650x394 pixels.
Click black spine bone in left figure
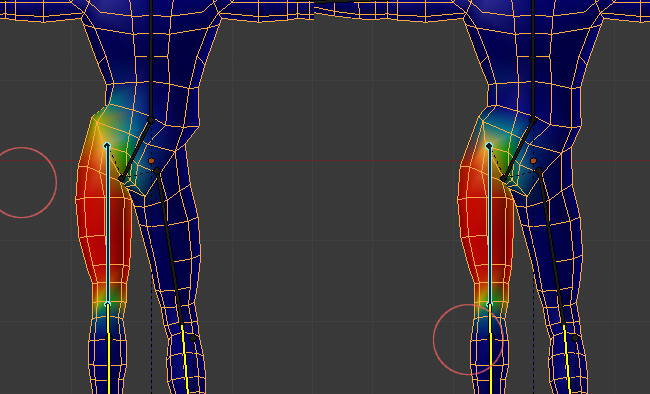click(151, 60)
